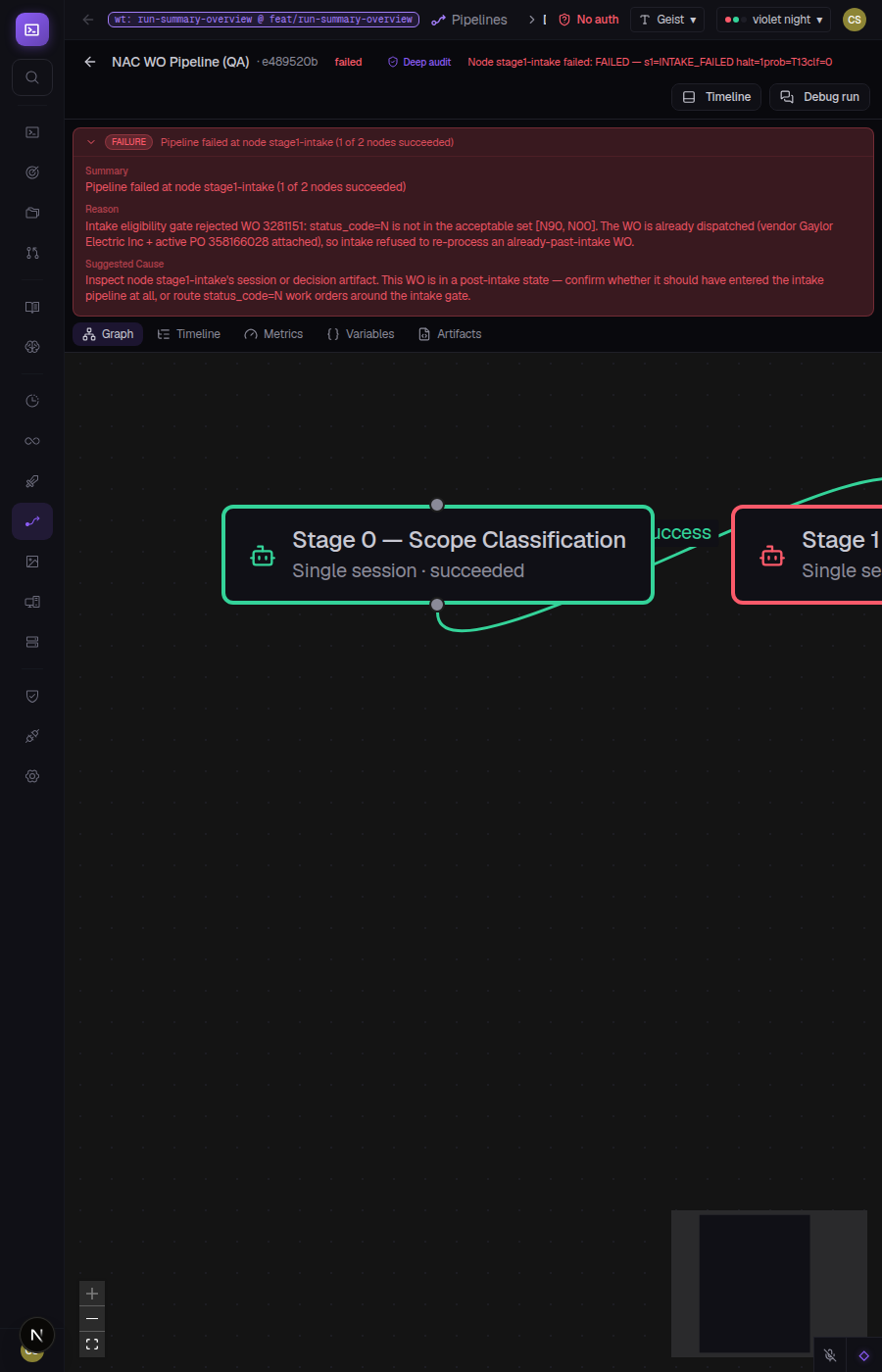Open the violet night theme dropdown
The height and width of the screenshot is (1372, 882).
click(773, 20)
